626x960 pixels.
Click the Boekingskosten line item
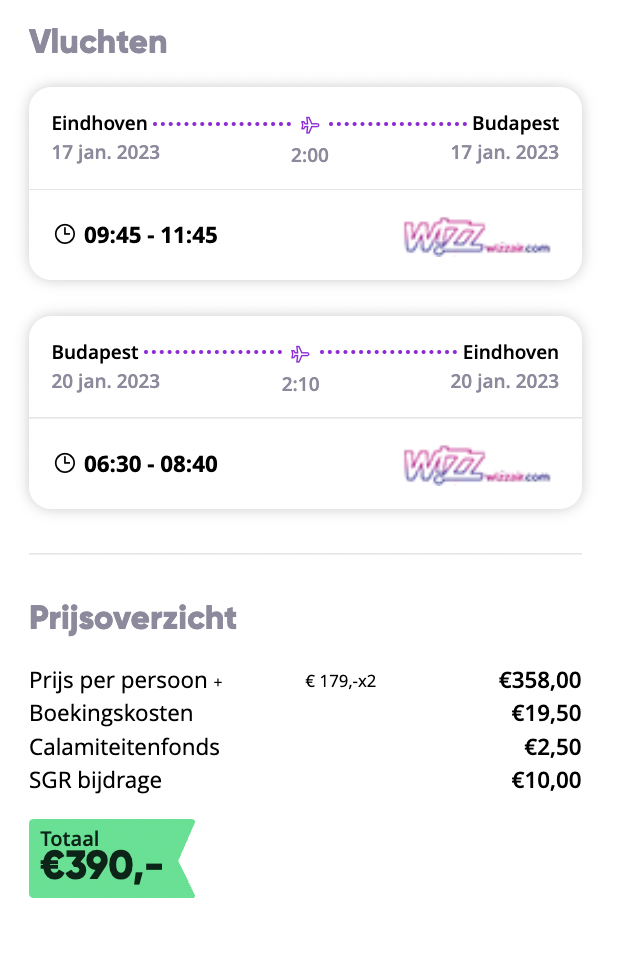[111, 713]
